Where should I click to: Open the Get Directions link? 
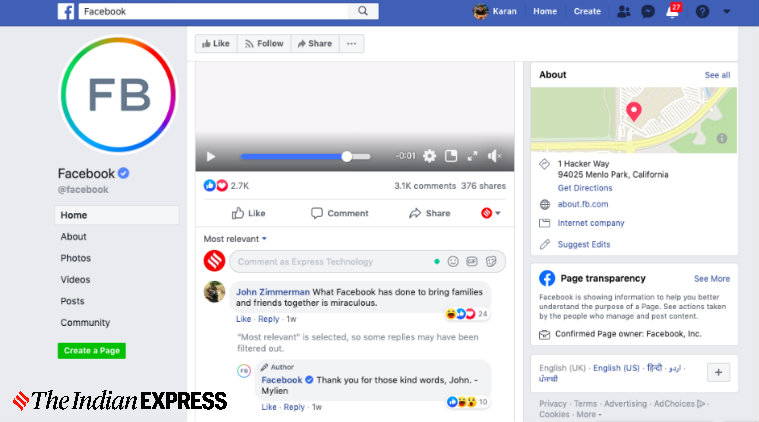(585, 188)
